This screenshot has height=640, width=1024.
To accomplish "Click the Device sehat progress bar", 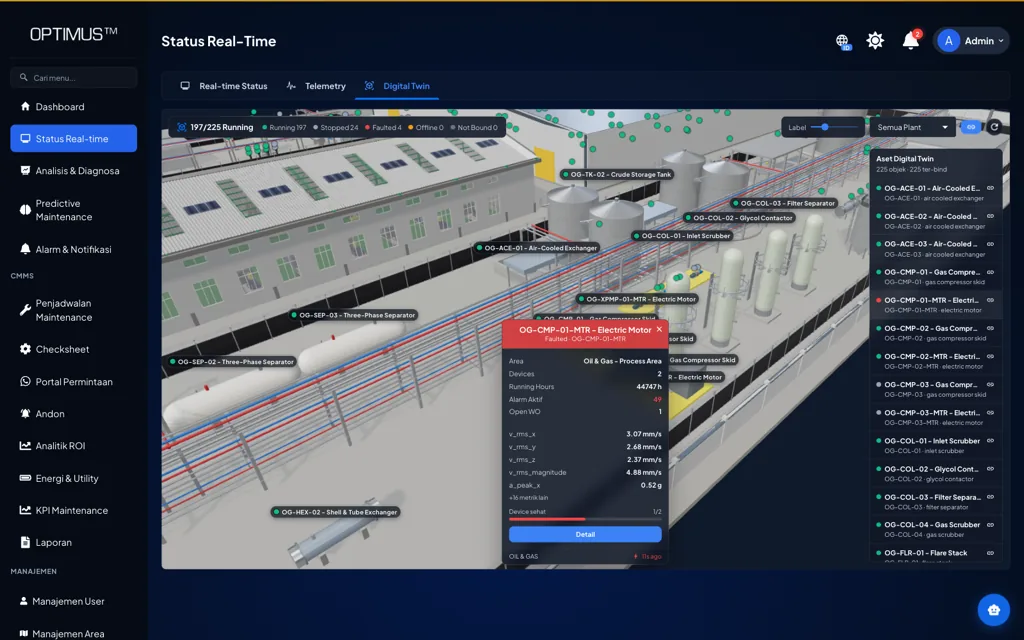I will point(585,519).
